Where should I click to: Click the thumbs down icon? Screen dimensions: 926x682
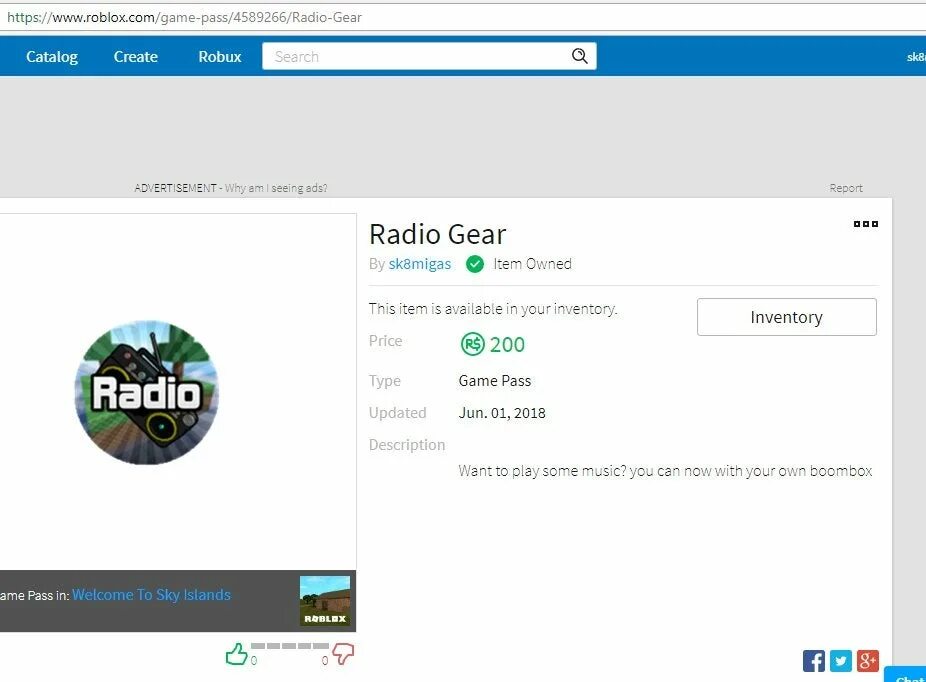coord(343,654)
